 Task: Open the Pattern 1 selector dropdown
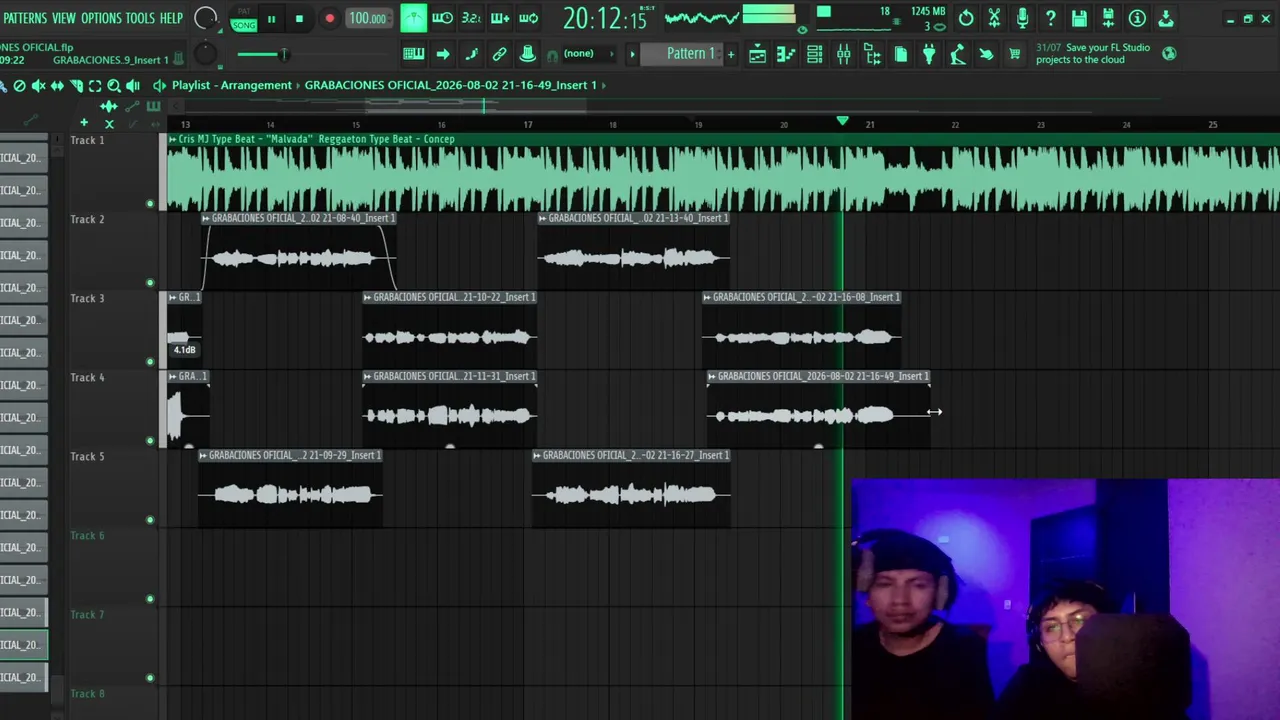[x=684, y=54]
